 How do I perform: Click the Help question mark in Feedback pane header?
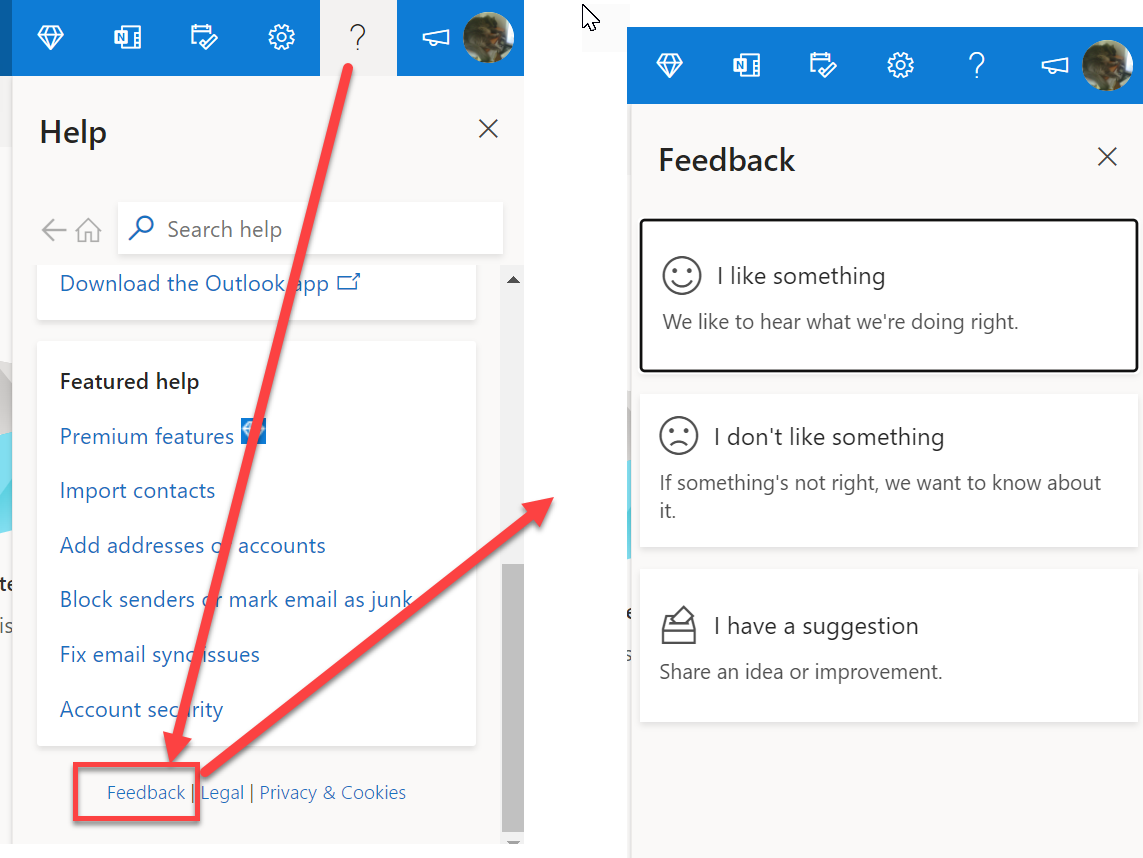pos(977,66)
